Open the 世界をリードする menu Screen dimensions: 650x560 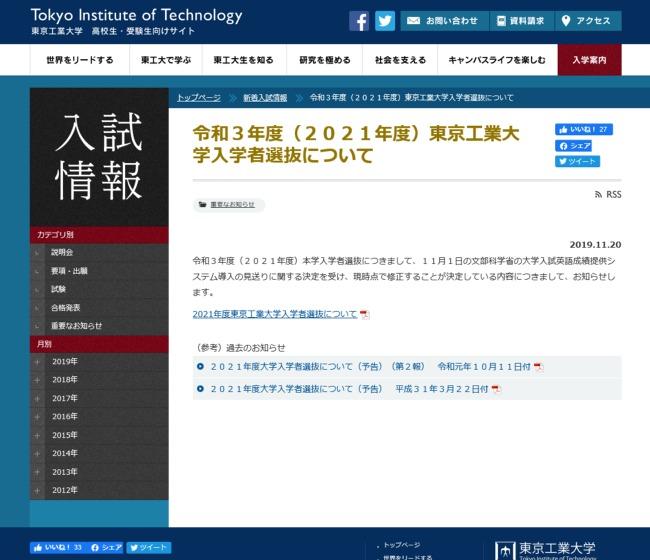pyautogui.click(x=80, y=60)
